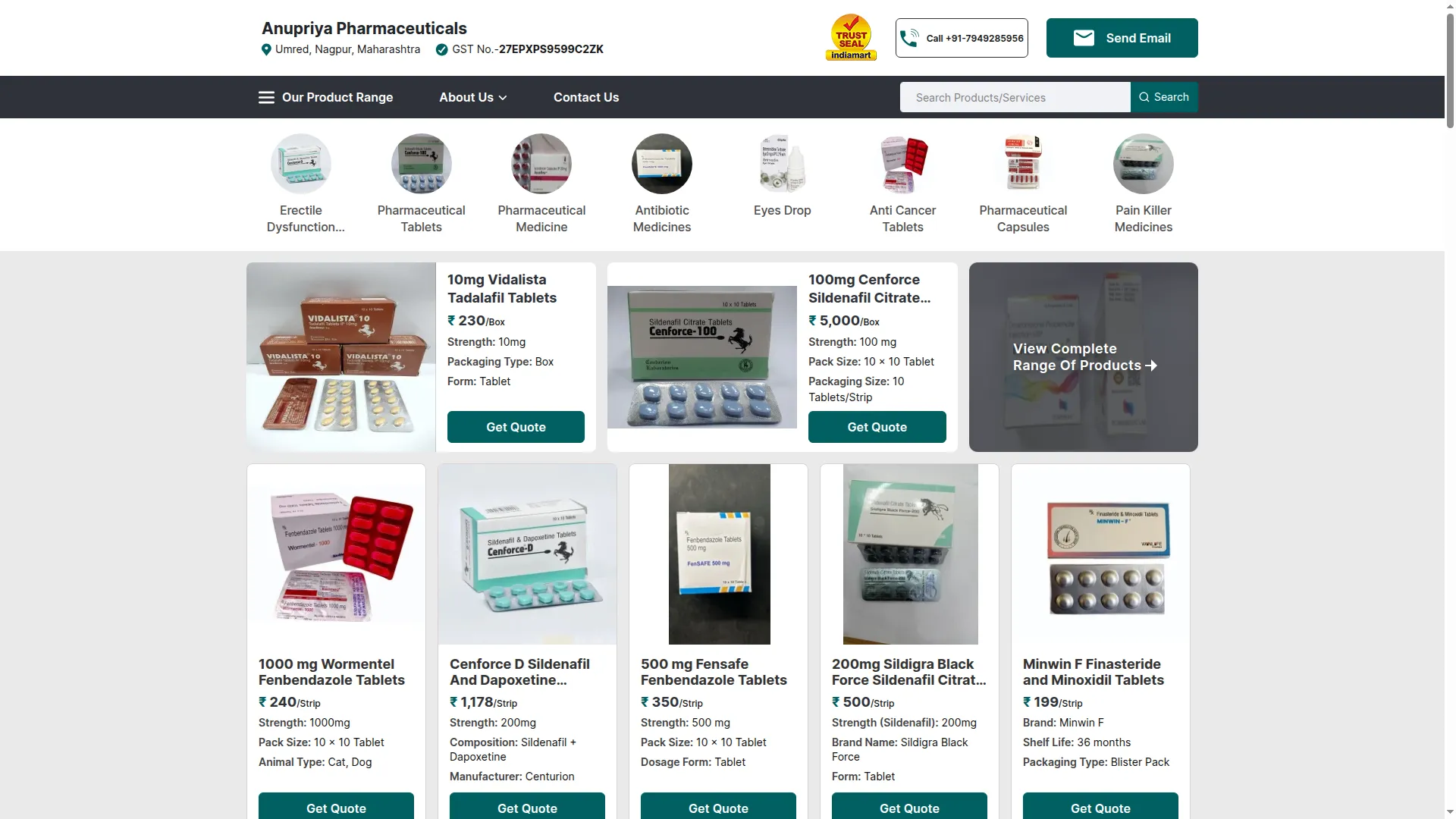Click the ₹ 199/Strip price
Viewport: 1456px width, 819px height.
click(x=1053, y=702)
